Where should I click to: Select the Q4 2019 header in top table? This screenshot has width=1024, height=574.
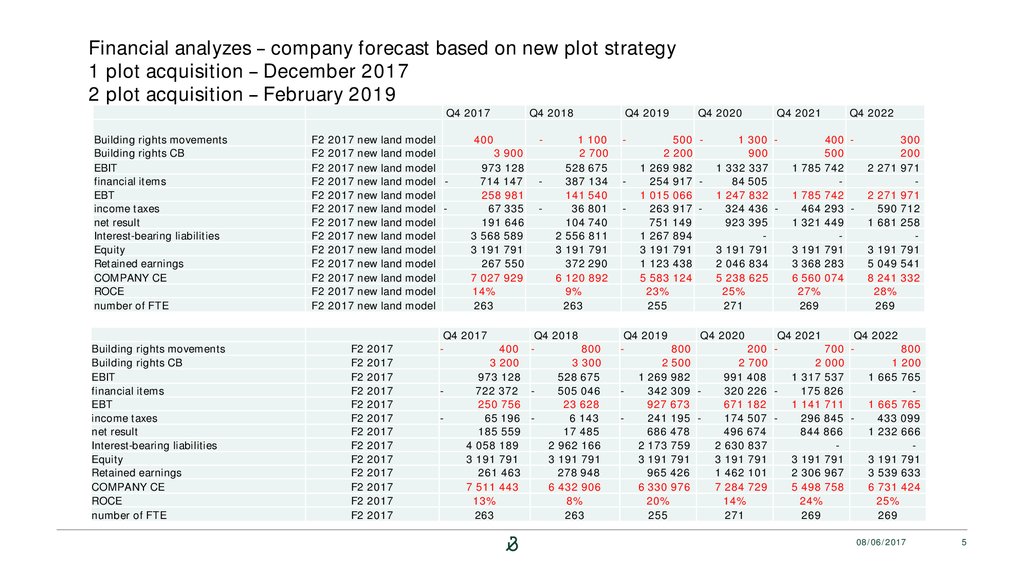pos(646,112)
